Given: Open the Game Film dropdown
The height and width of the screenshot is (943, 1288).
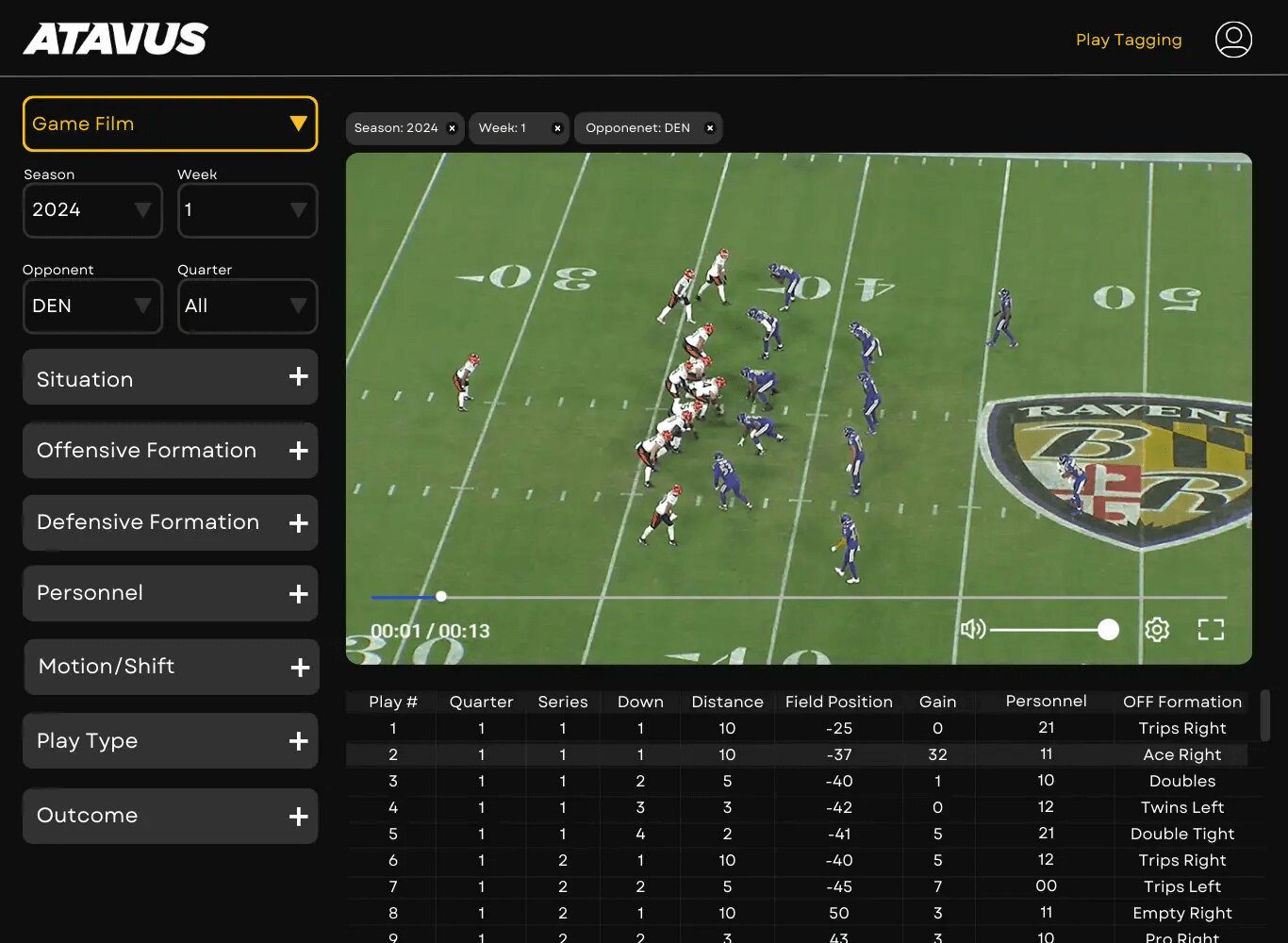Looking at the screenshot, I should point(170,124).
